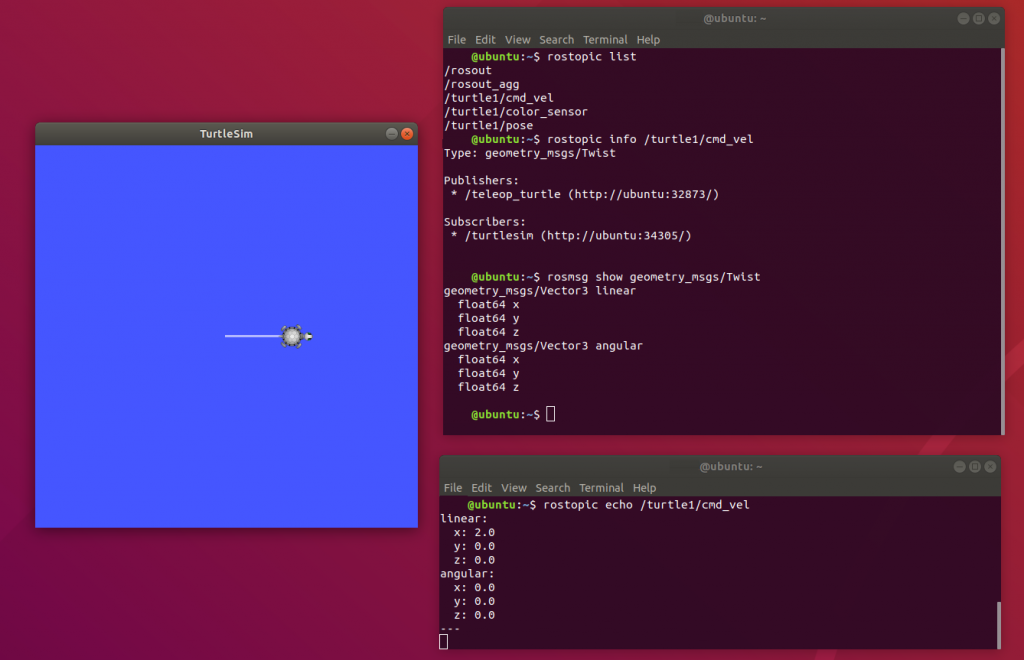Click the TurtleSim title bar
Viewport: 1024px width, 660px height.
tap(226, 133)
